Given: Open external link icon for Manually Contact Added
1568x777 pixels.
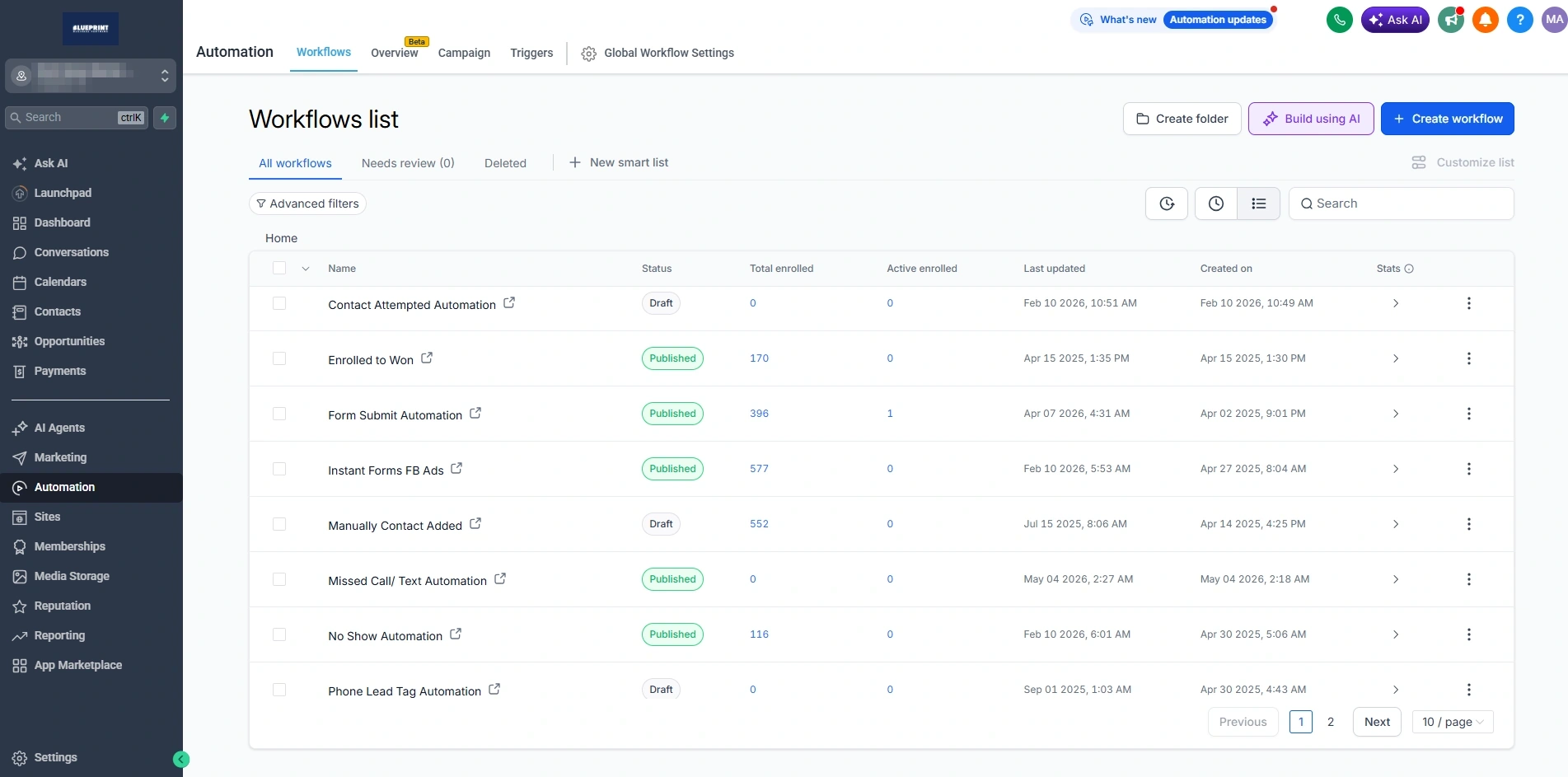Looking at the screenshot, I should [475, 523].
